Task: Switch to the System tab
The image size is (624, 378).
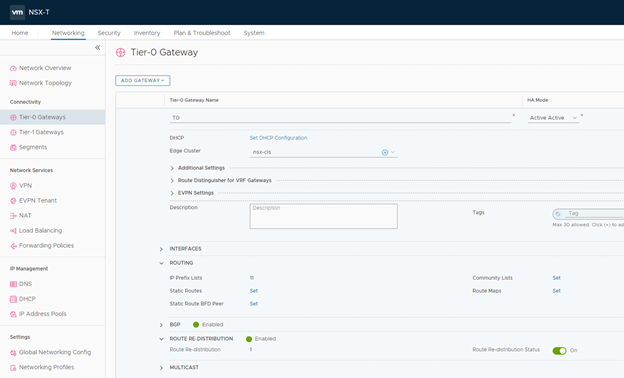Action: pyautogui.click(x=254, y=33)
